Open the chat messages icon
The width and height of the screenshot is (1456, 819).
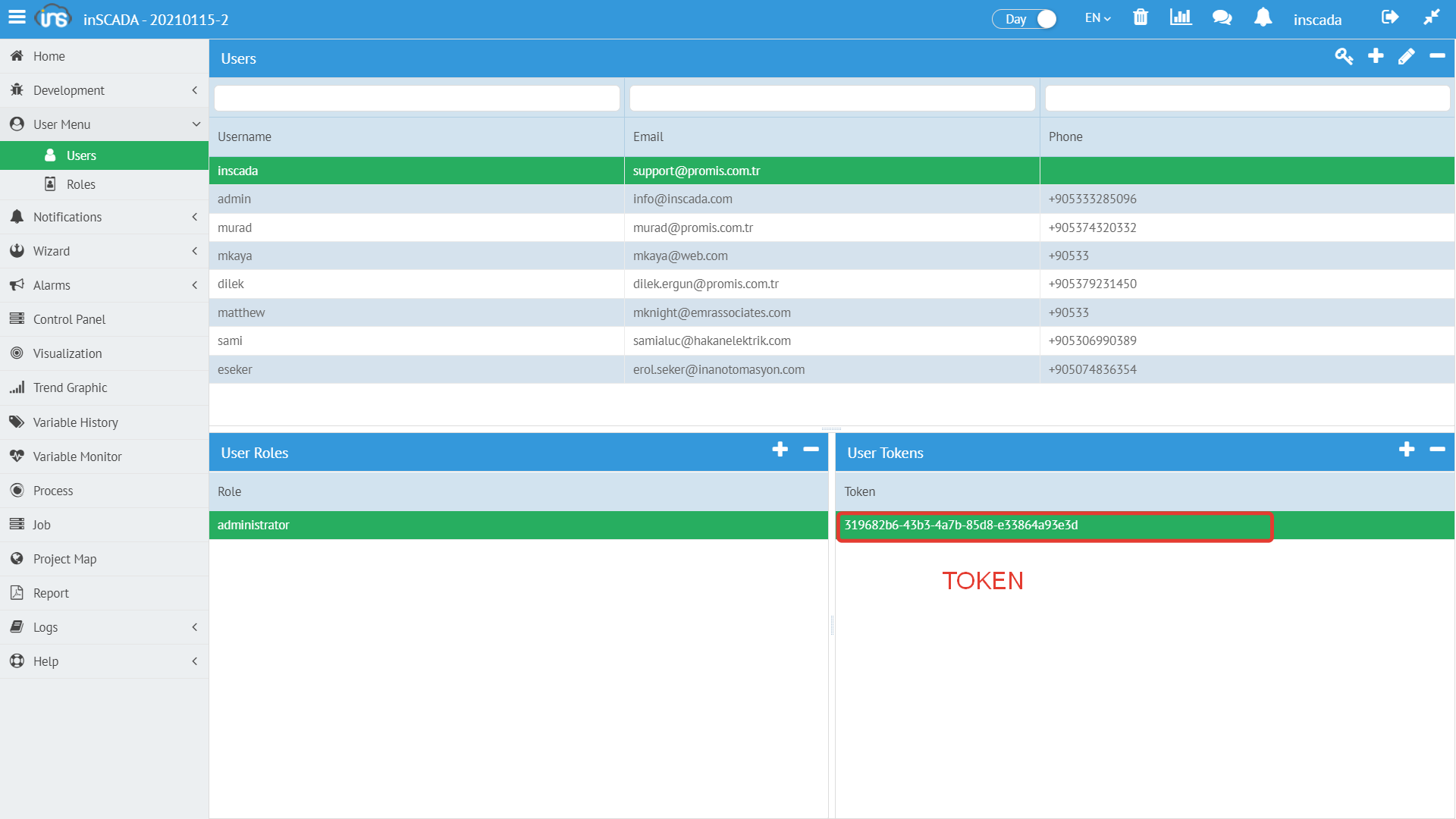(x=1222, y=17)
